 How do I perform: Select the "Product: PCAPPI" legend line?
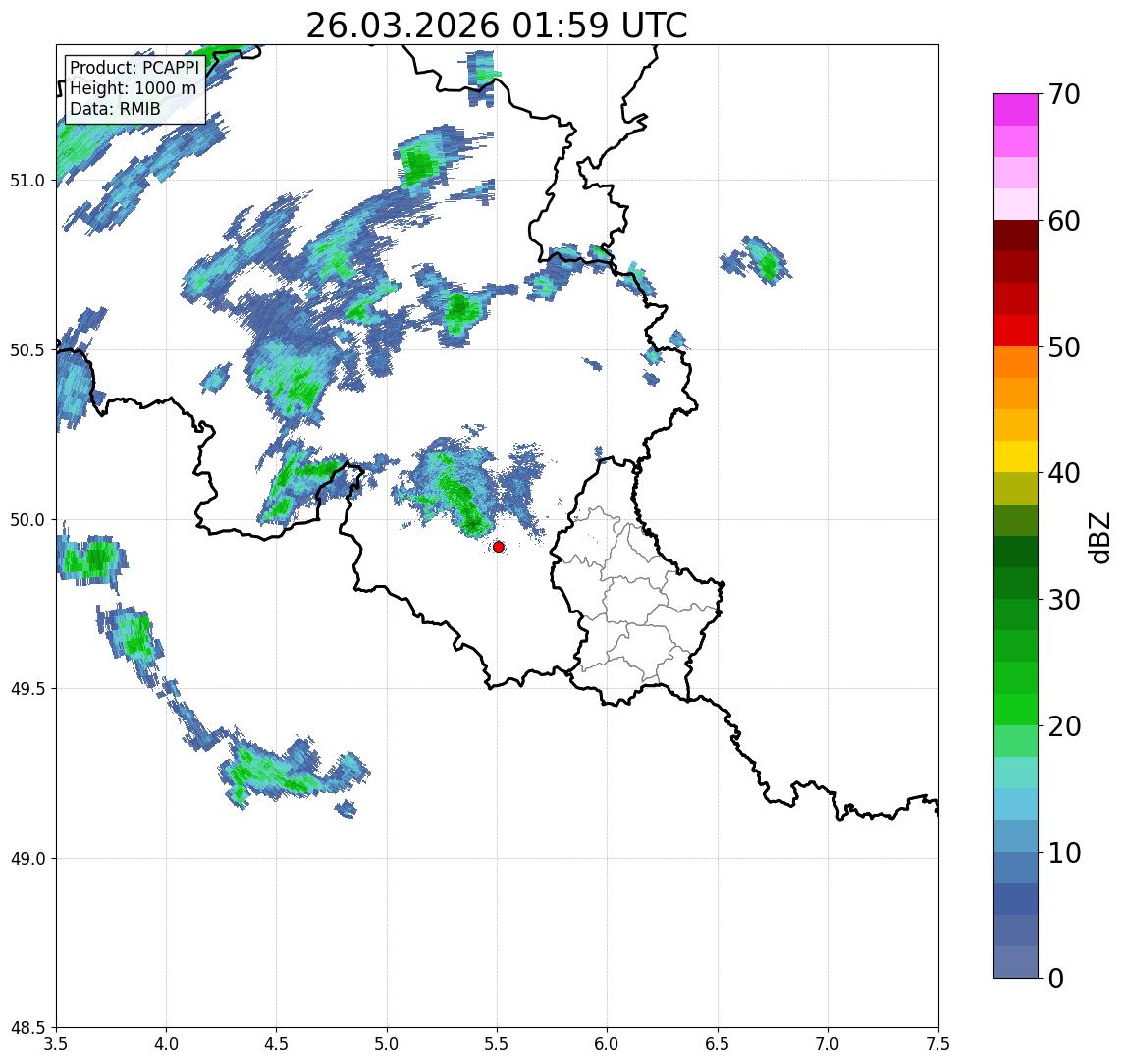point(134,68)
